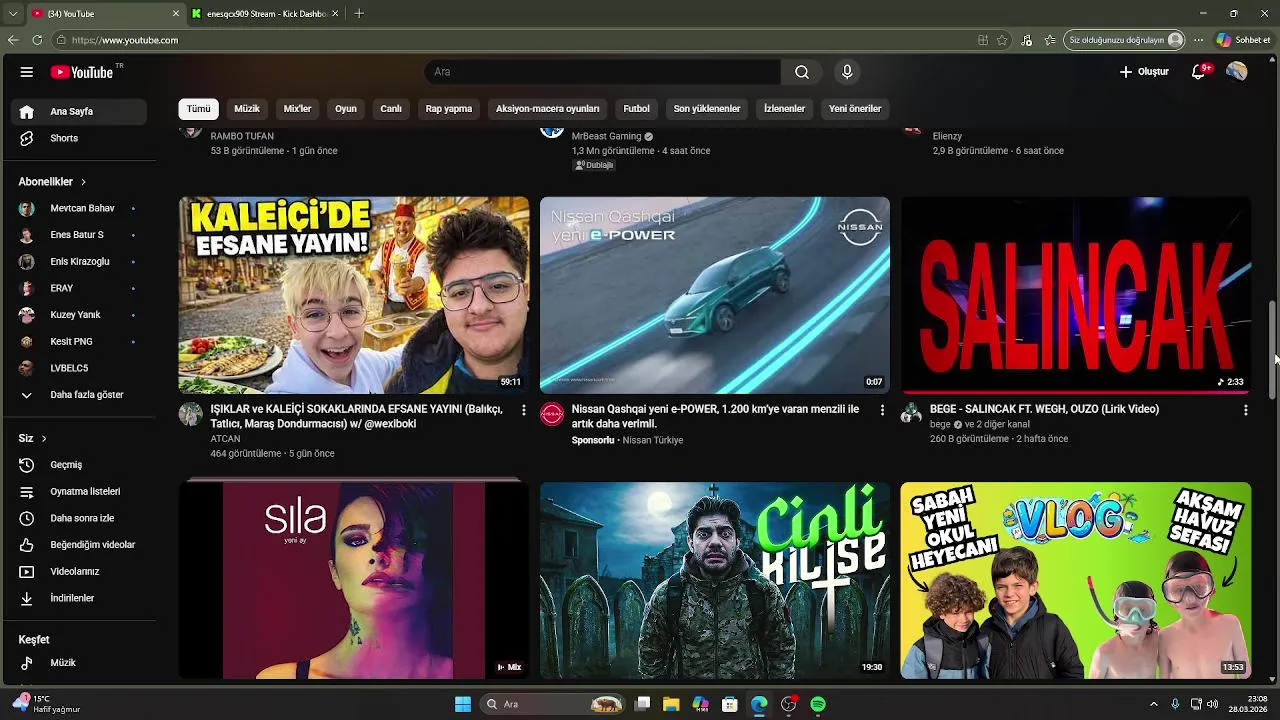The height and width of the screenshot is (720, 1280).
Task: Open ATCAN channel avatar
Action: click(x=190, y=414)
